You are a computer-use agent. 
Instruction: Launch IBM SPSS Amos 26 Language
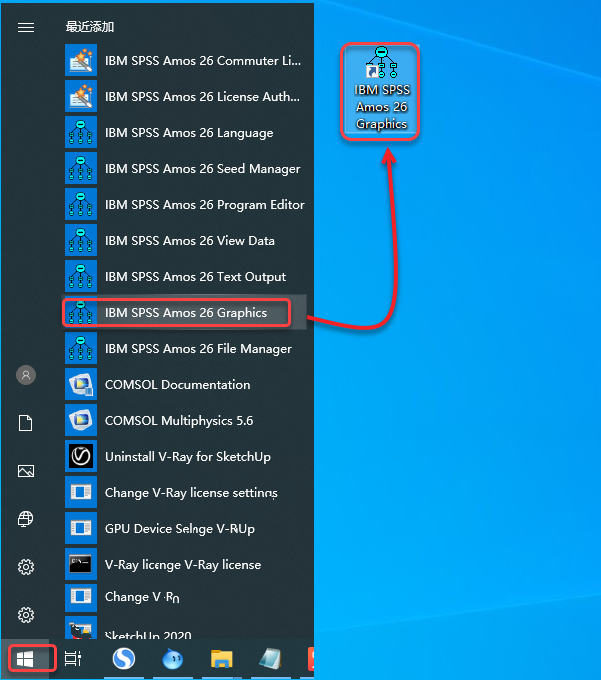click(185, 132)
